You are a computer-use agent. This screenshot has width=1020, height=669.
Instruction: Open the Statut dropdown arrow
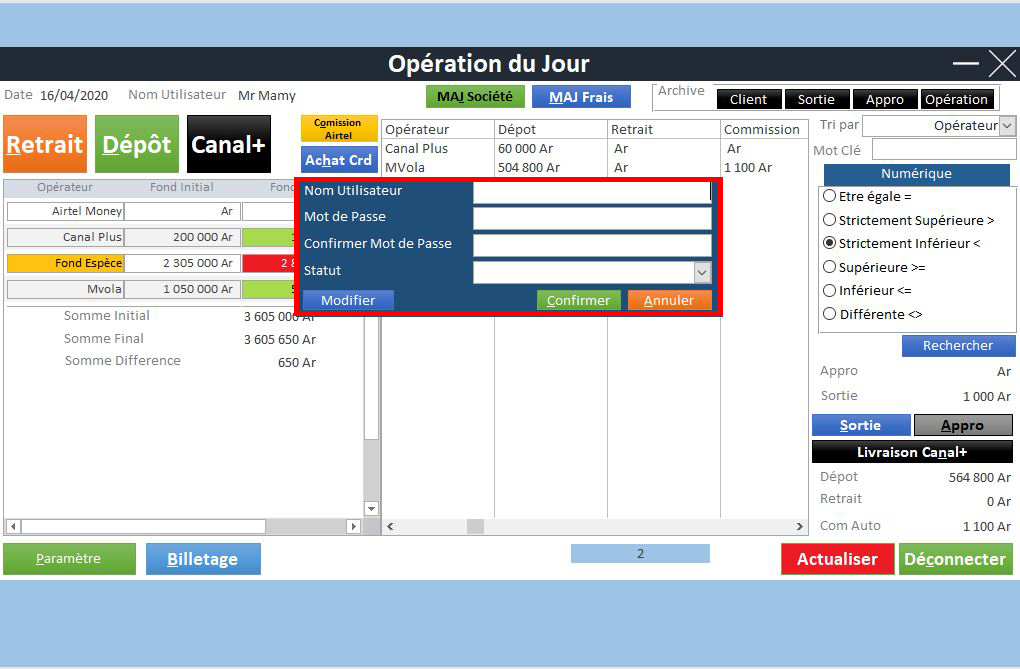tap(702, 272)
